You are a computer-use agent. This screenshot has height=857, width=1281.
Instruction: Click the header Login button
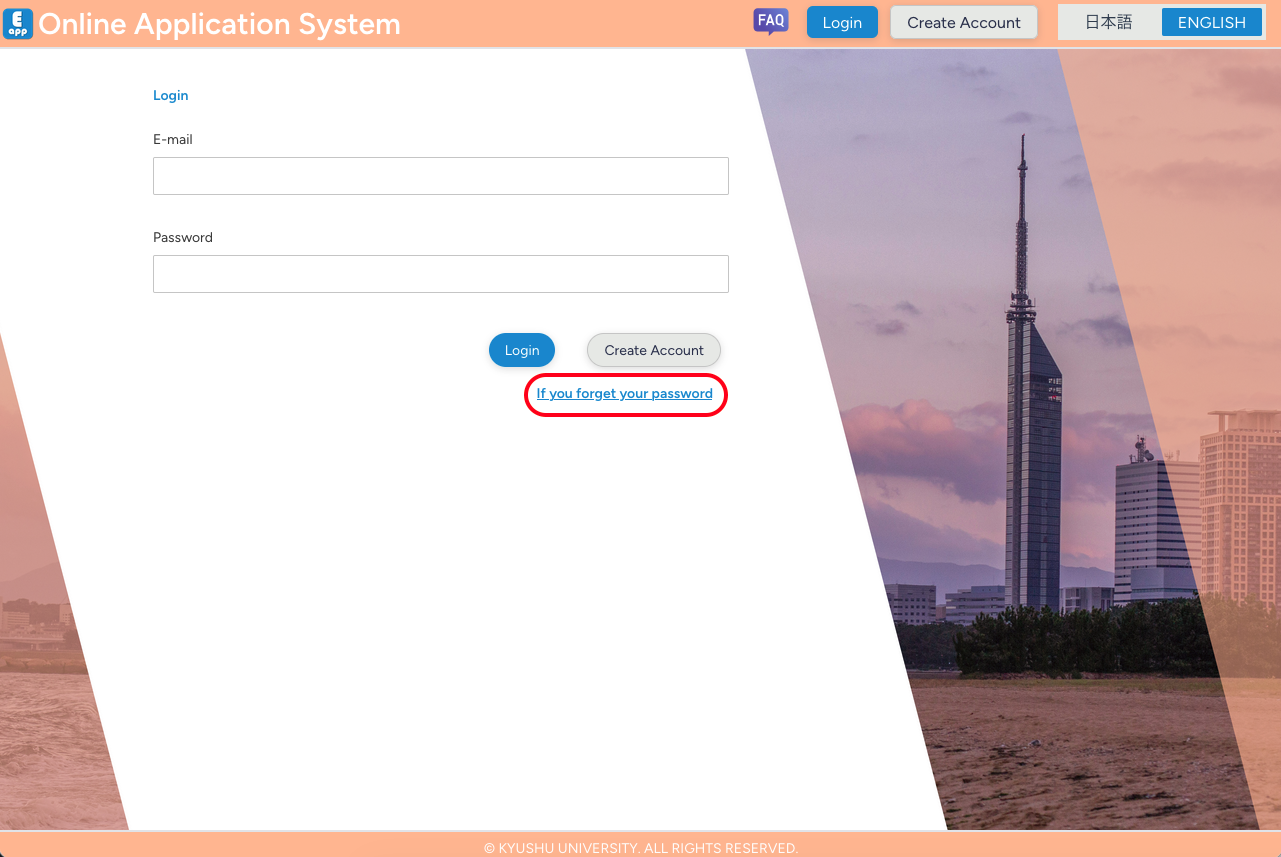coord(842,22)
